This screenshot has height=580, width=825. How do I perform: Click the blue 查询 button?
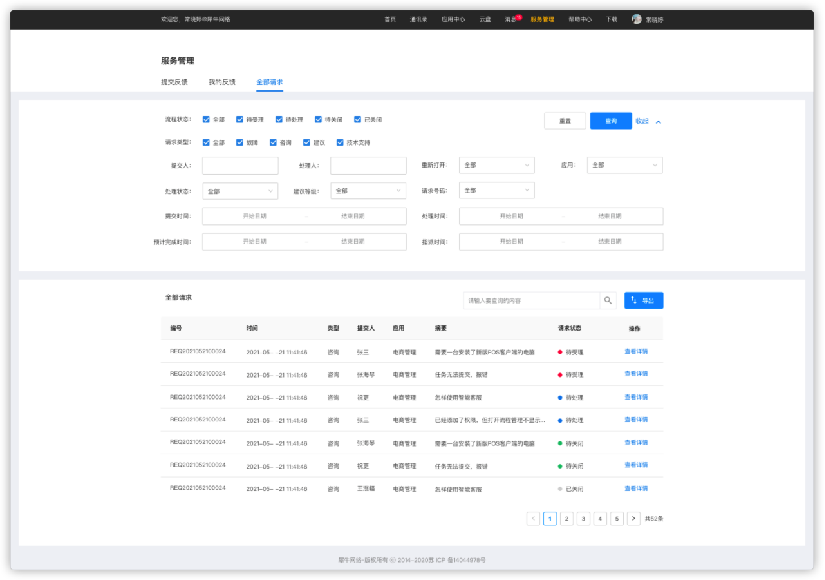coord(611,121)
